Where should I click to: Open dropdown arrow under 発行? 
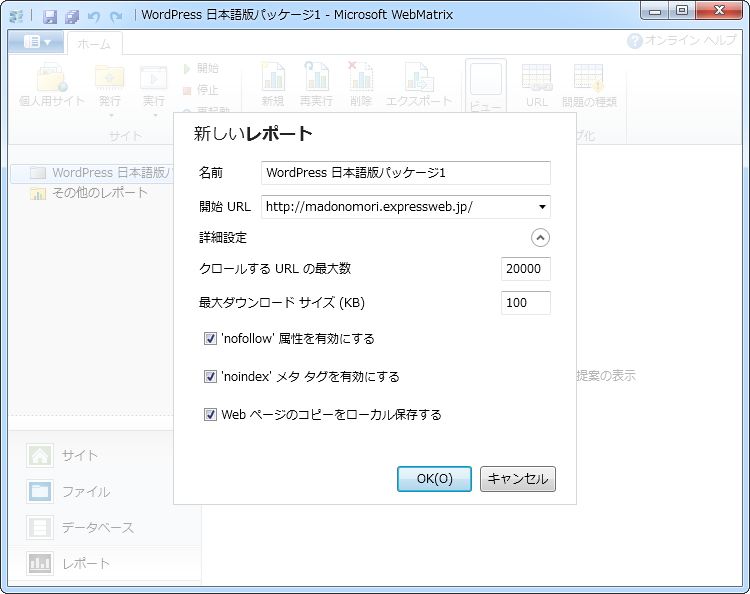111,115
